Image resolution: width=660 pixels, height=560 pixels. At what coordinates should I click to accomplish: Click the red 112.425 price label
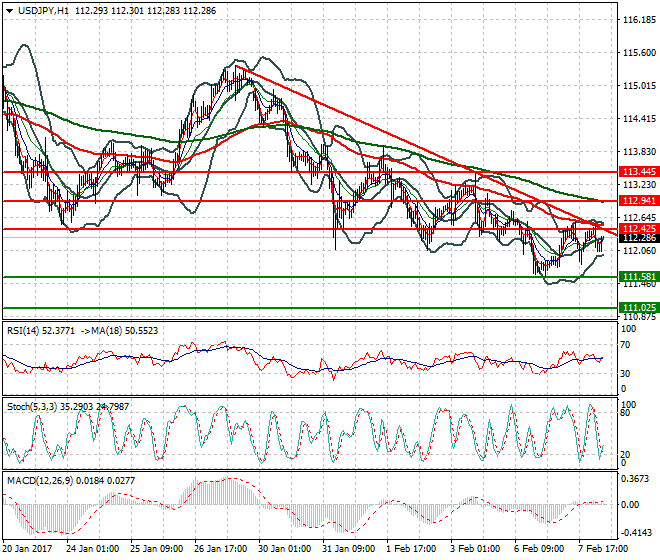pos(639,229)
